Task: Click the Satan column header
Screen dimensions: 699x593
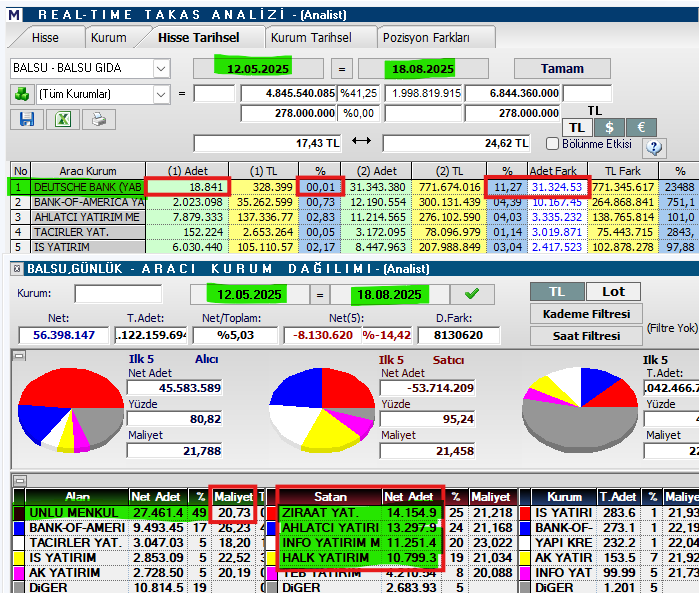Action: tap(330, 496)
